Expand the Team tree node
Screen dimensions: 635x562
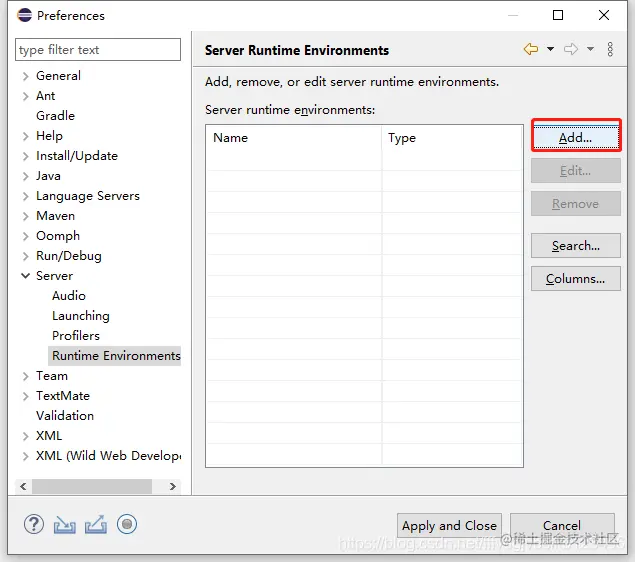coord(26,376)
